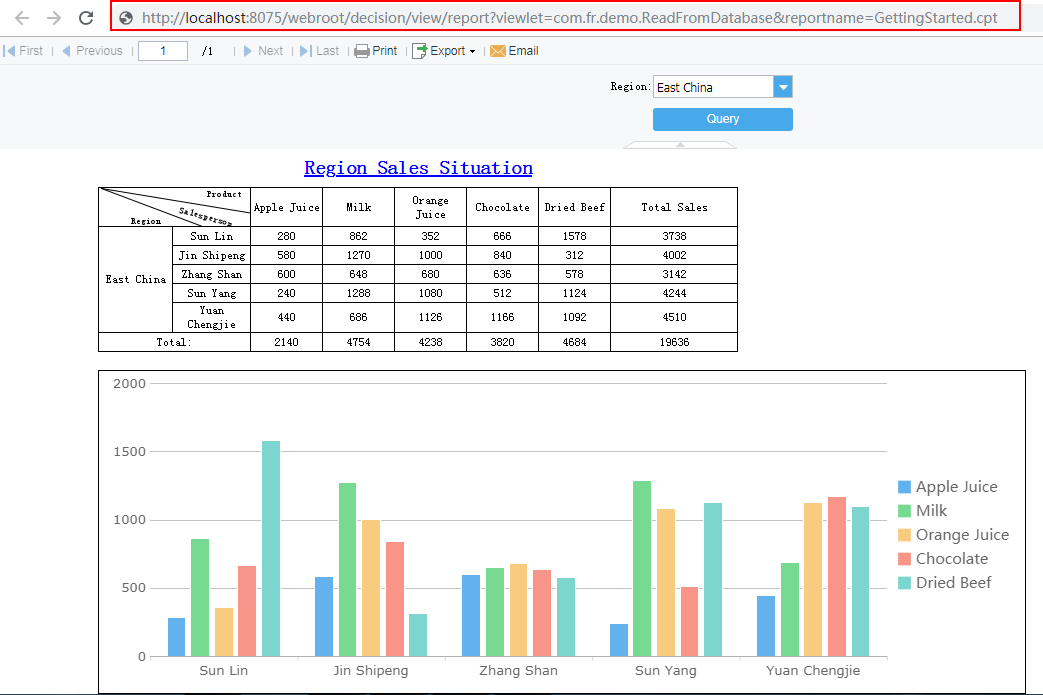Click the Query button
Screen dimensions: 1043x695
point(723,119)
